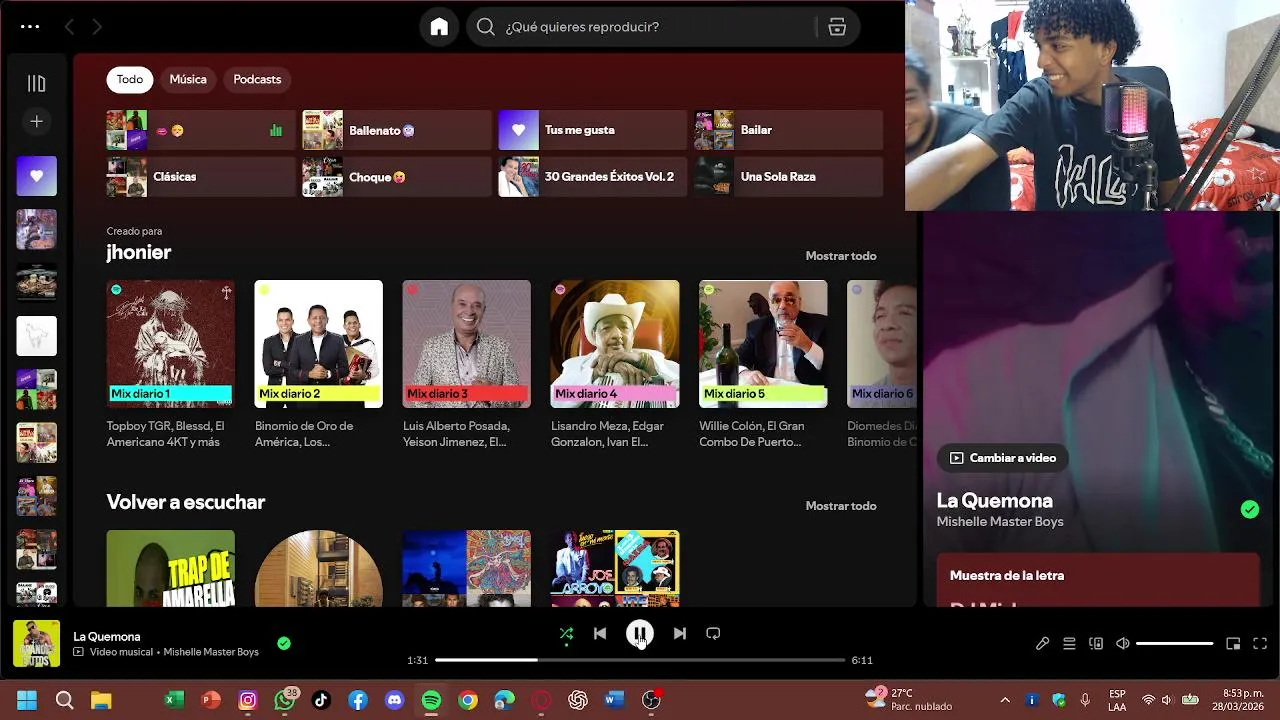Skip to next track
The width and height of the screenshot is (1280, 720).
tap(680, 633)
